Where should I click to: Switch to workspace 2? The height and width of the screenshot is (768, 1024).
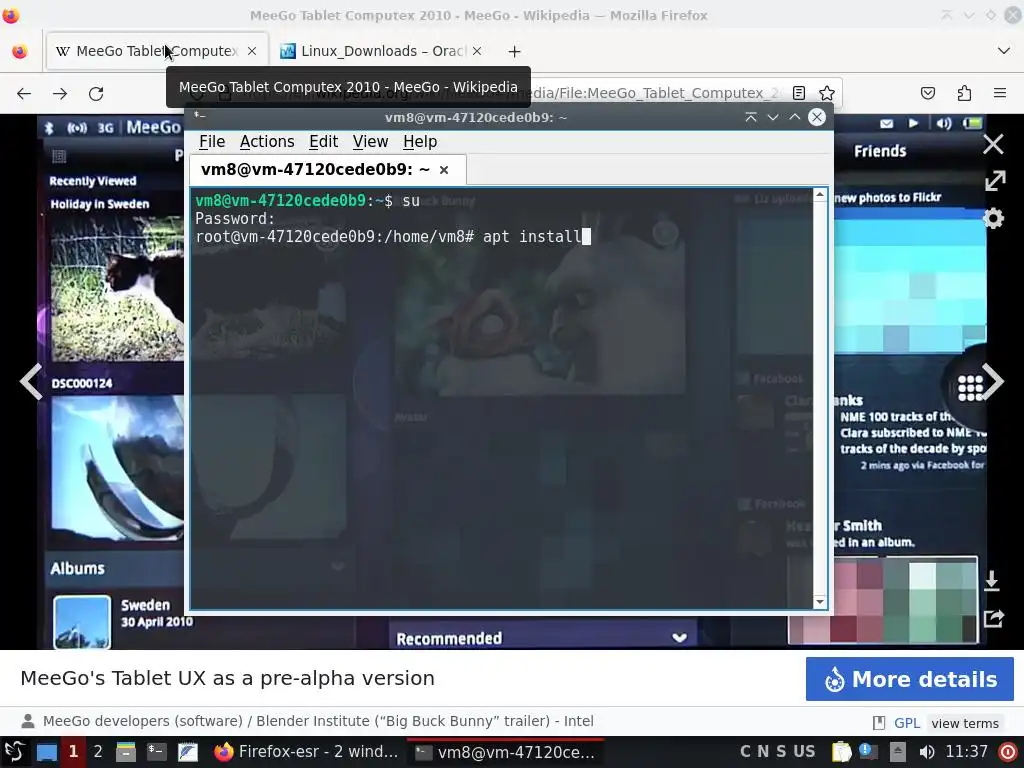[98, 752]
